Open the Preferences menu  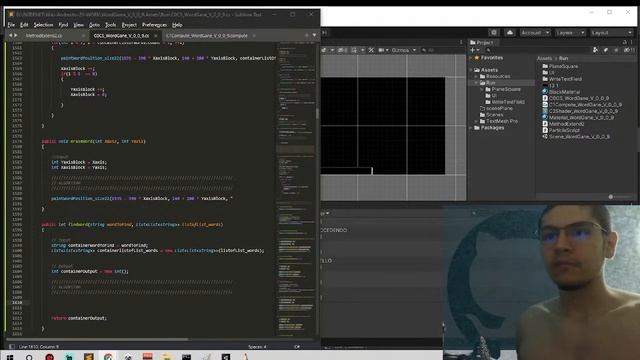pyautogui.click(x=154, y=25)
